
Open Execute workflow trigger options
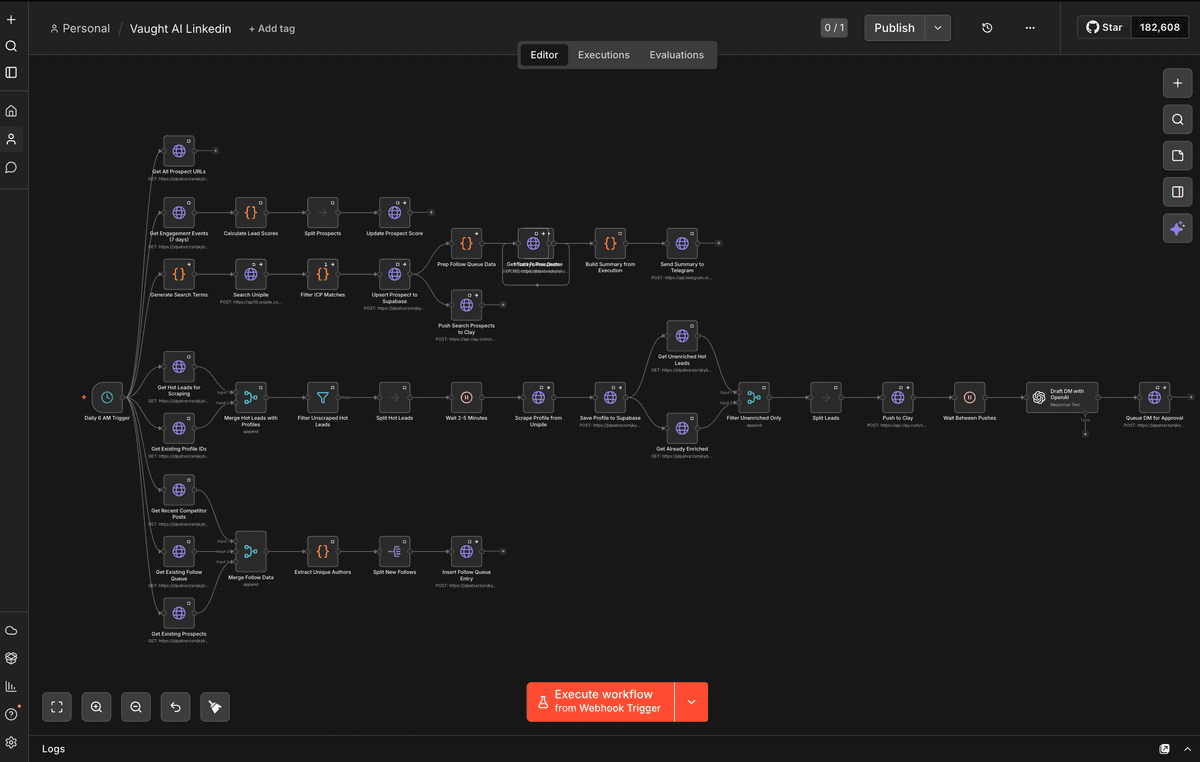(691, 701)
